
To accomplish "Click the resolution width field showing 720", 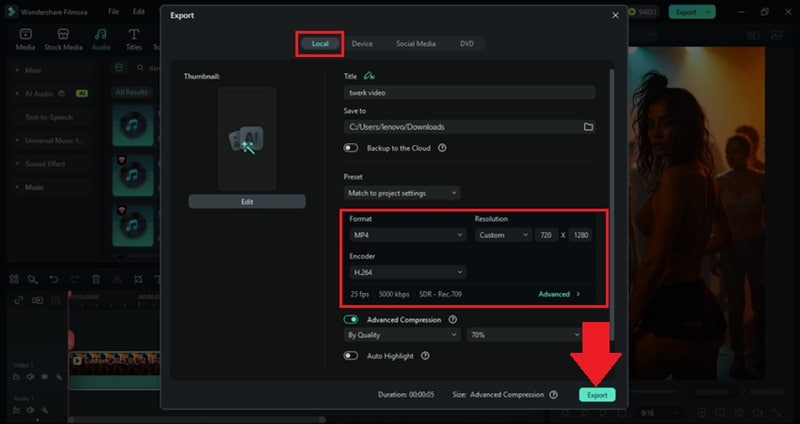I will point(546,235).
